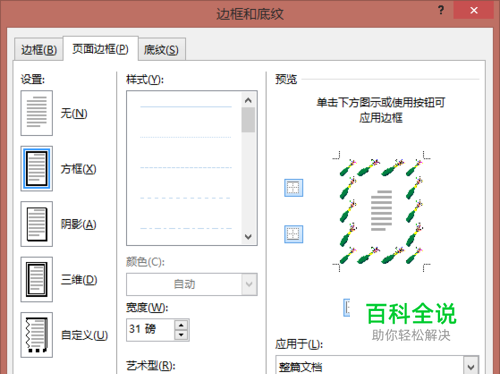This screenshot has height=374, width=500.
Task: Open the 应用于(L) apply-to dropdown arrow
Action: point(471,367)
